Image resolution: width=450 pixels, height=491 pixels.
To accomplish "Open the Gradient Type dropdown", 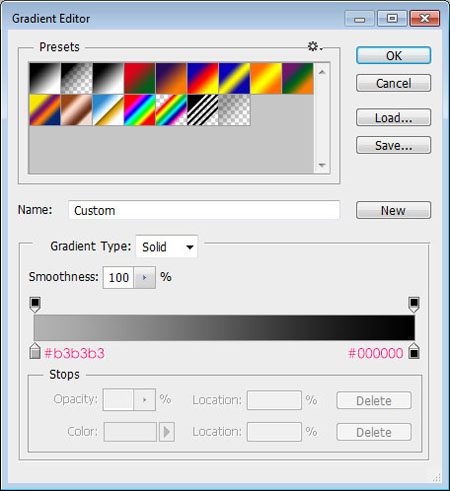I will click(x=167, y=247).
